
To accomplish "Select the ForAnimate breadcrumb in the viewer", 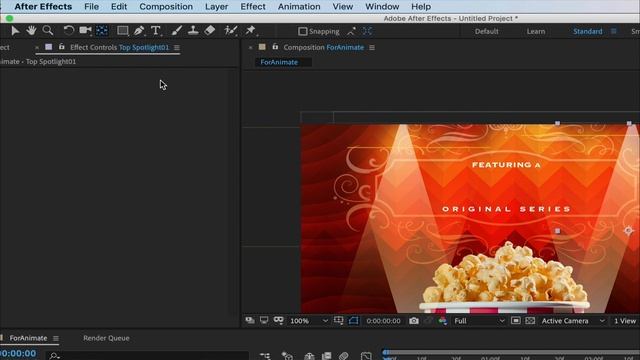I will click(279, 62).
